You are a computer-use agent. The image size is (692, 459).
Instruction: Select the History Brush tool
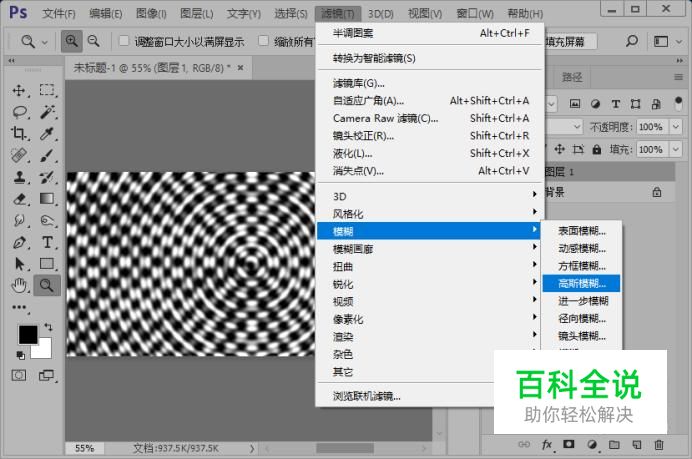click(x=47, y=177)
